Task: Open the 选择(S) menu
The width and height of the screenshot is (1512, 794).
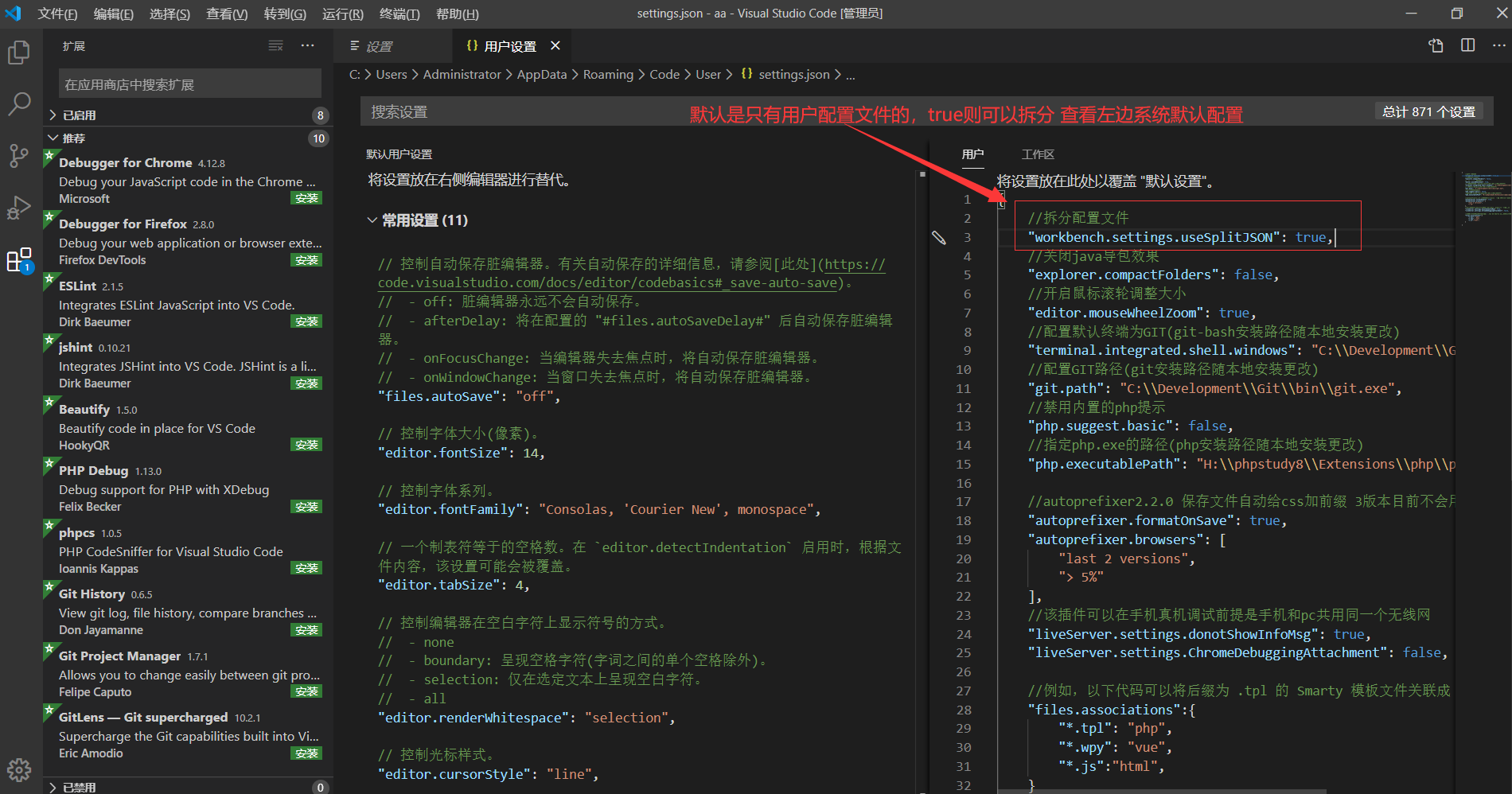Action: click(170, 14)
